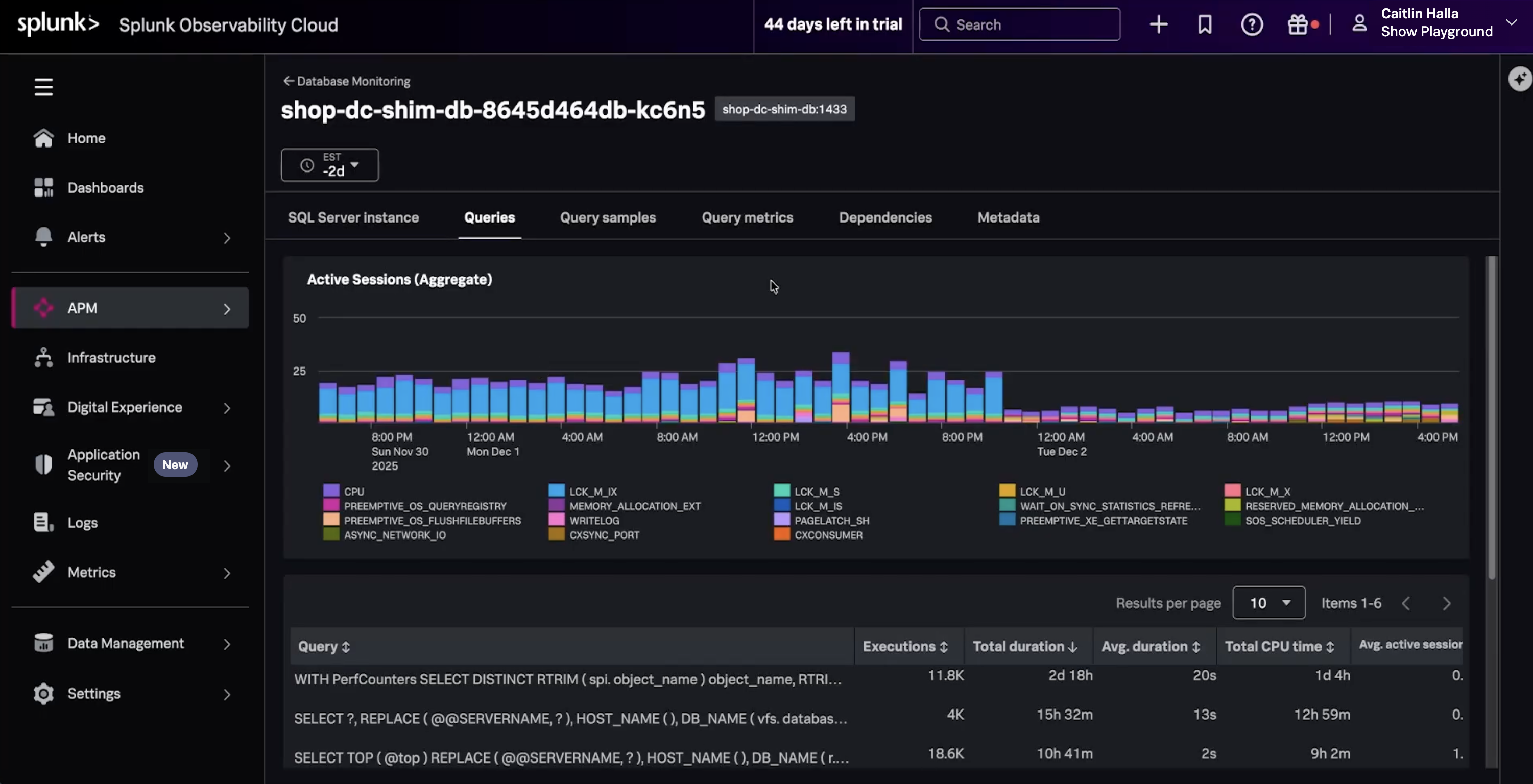The width and height of the screenshot is (1533, 784).
Task: Open the Results per page dropdown
Action: coord(1269,603)
